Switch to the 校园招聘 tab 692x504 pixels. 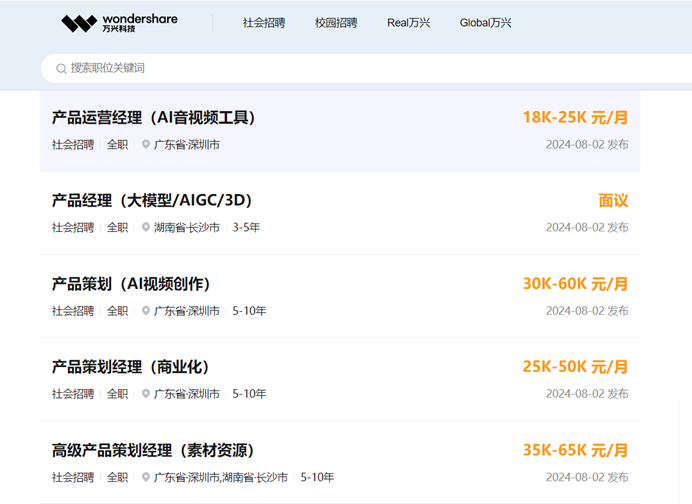point(335,23)
